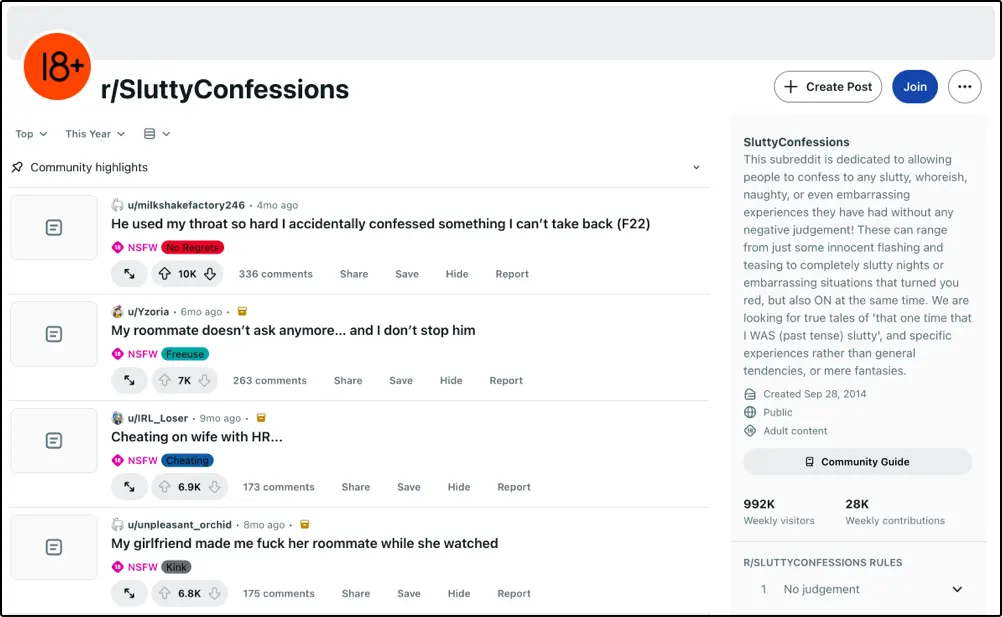Click the 18+ community avatar
Image resolution: width=1002 pixels, height=617 pixels.
pos(57,67)
